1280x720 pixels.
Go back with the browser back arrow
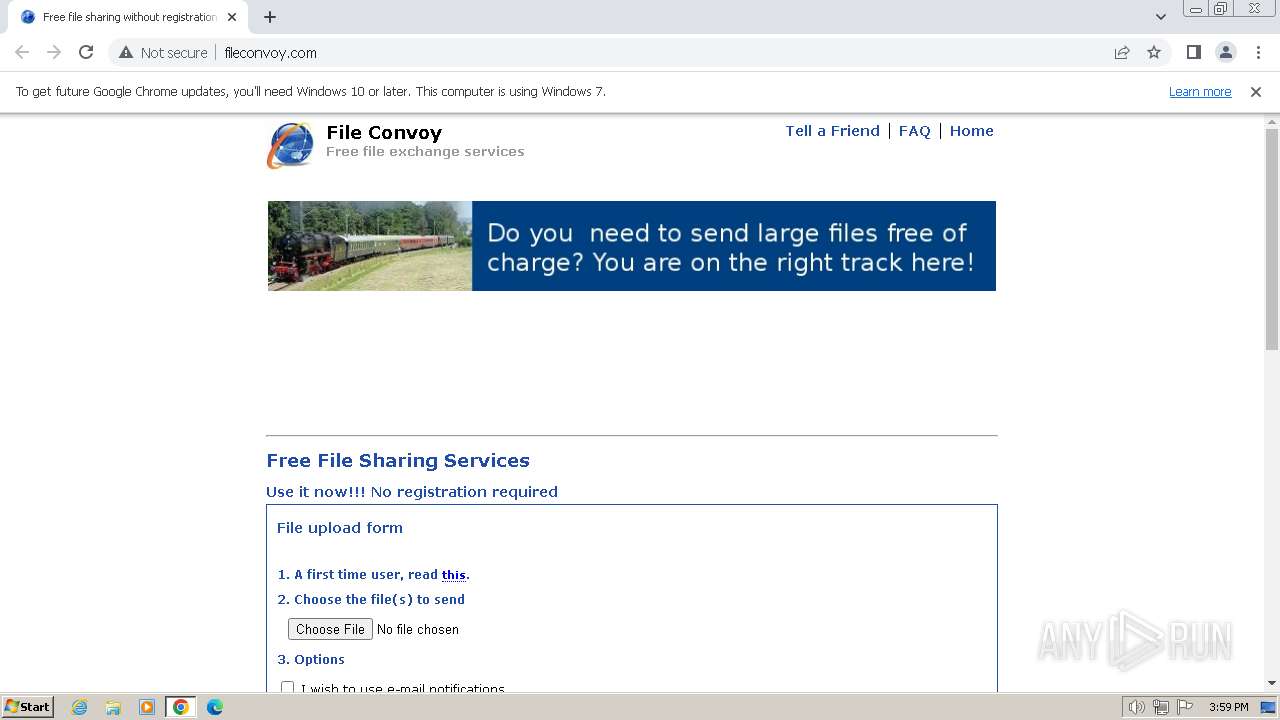pos(22,52)
